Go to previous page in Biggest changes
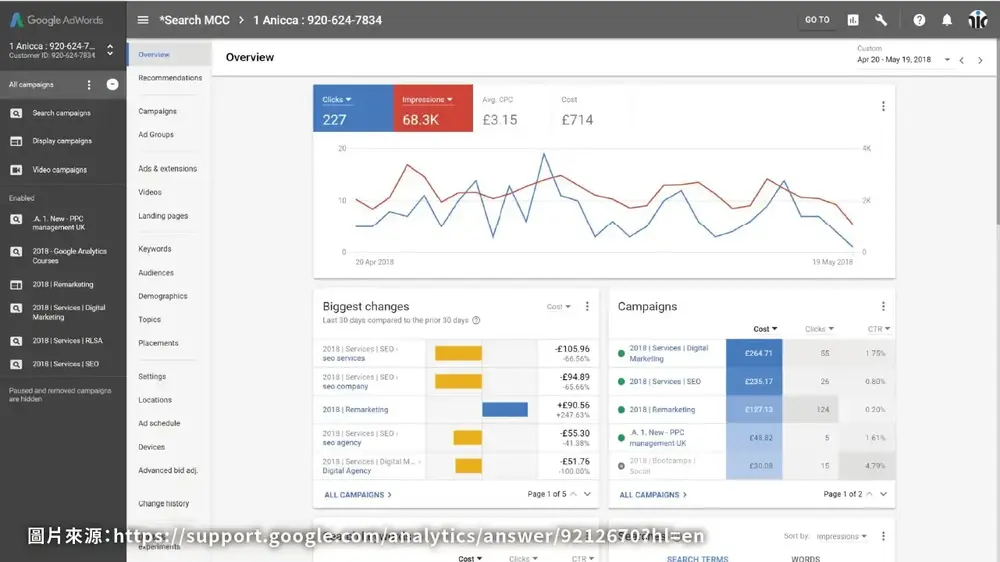Viewport: 1000px width, 562px height. [573, 494]
